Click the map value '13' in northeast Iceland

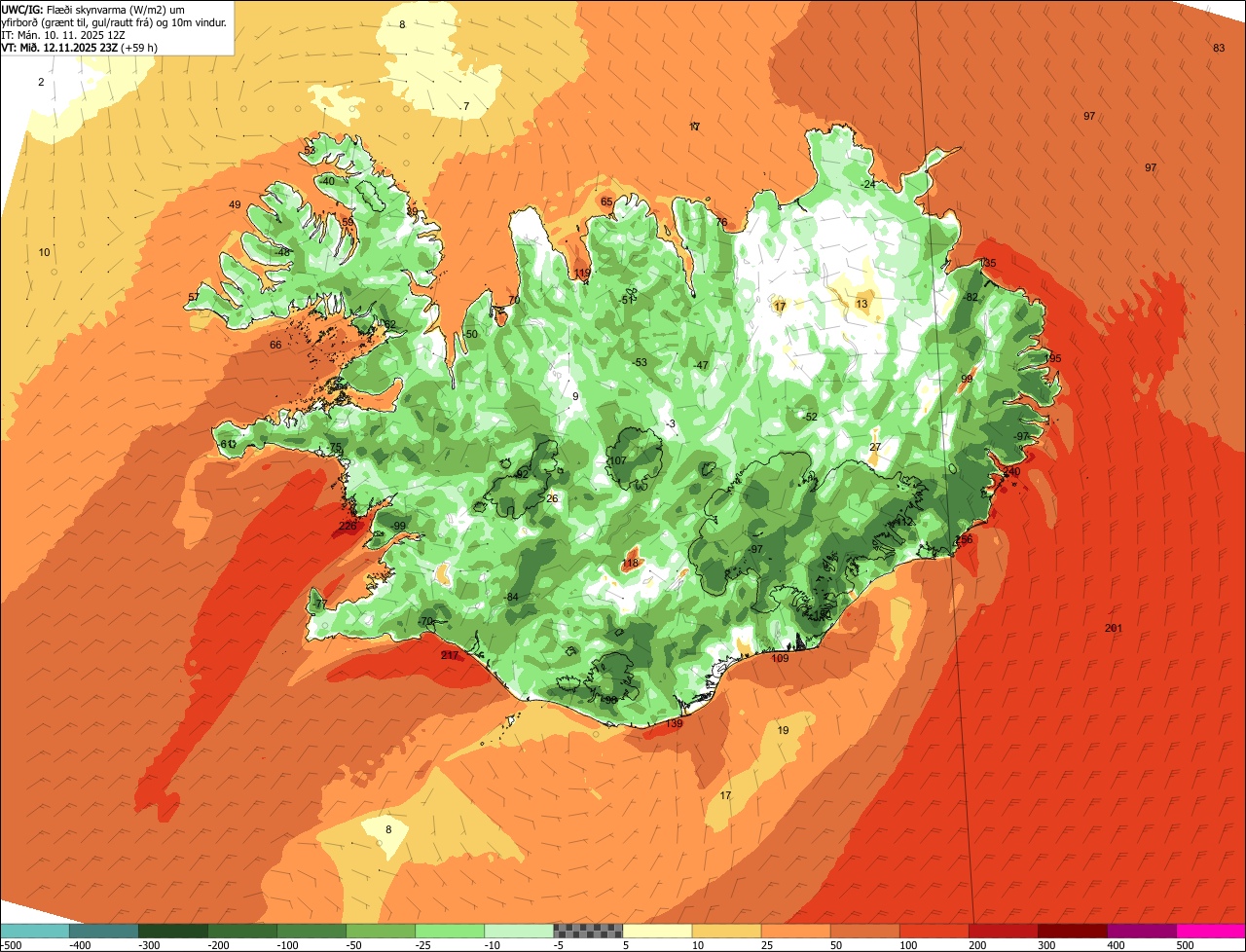[861, 304]
